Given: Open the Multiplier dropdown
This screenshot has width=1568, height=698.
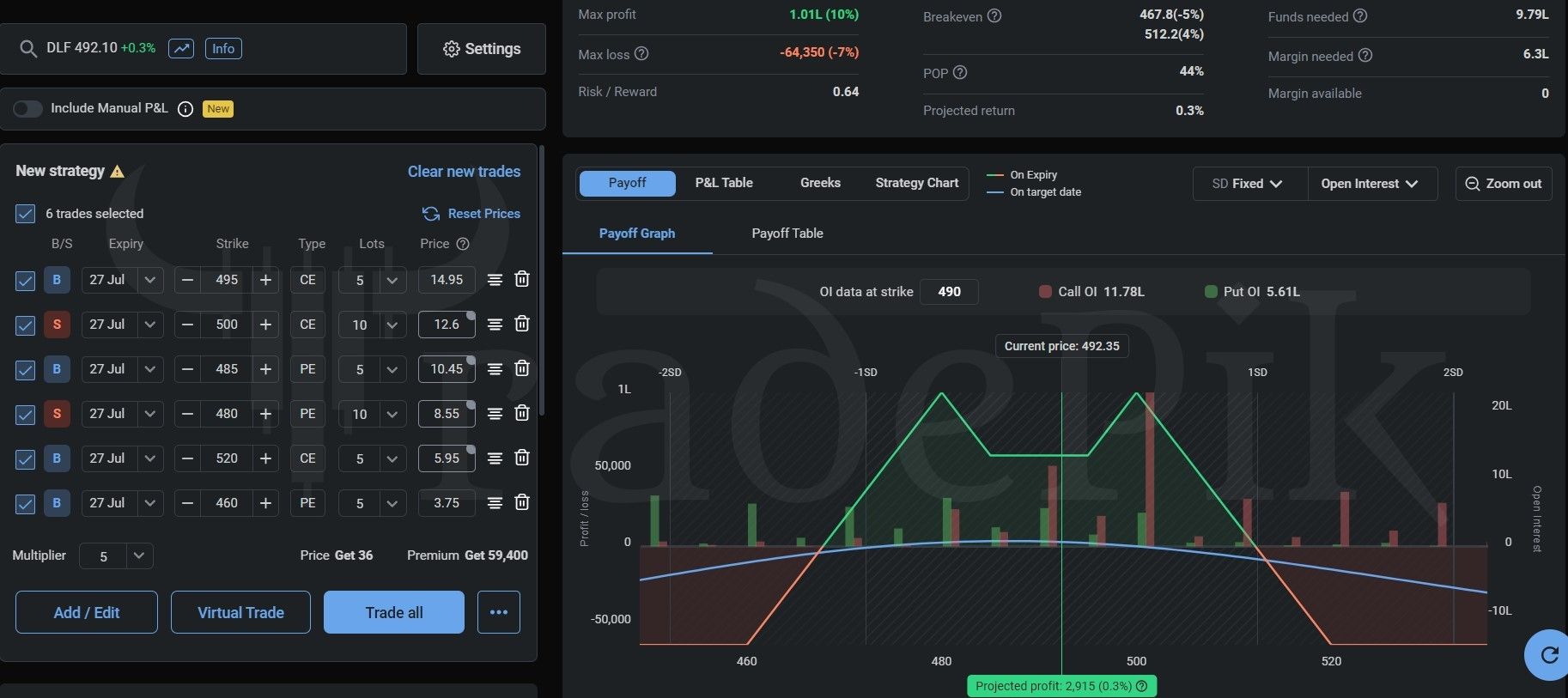Looking at the screenshot, I should (x=139, y=556).
